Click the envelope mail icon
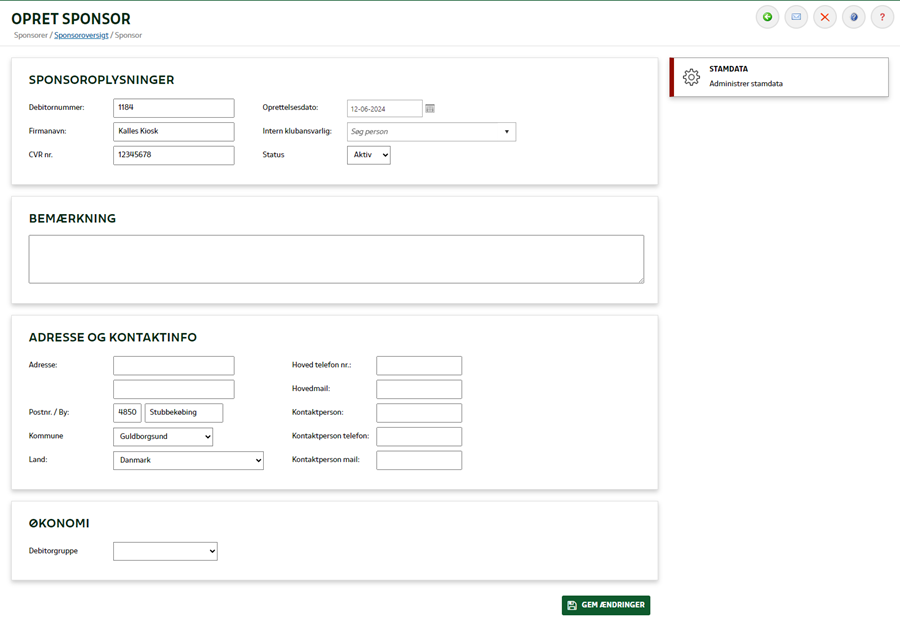The height and width of the screenshot is (626, 900). [x=796, y=17]
